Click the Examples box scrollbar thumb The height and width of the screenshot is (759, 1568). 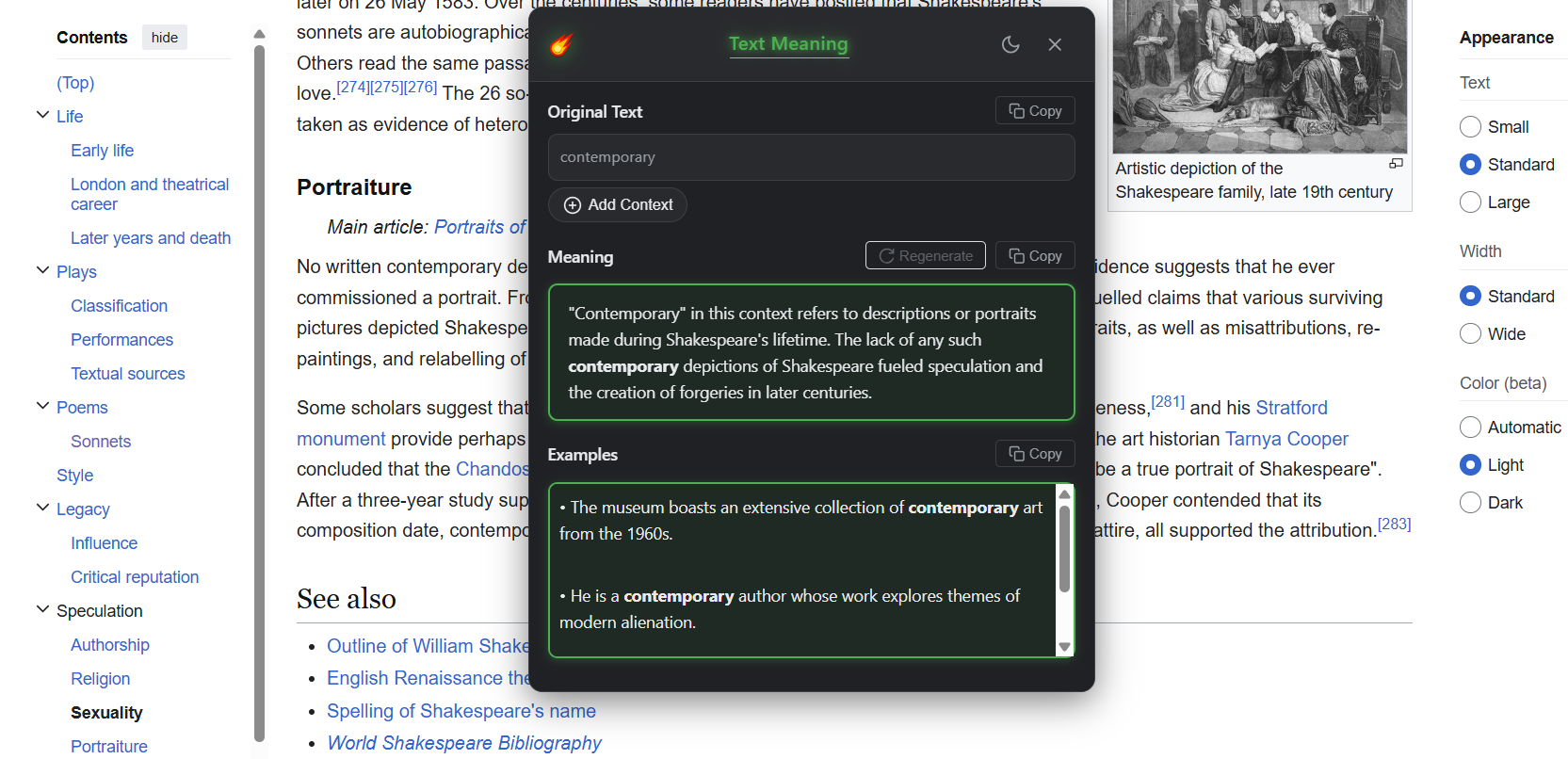[x=1064, y=549]
